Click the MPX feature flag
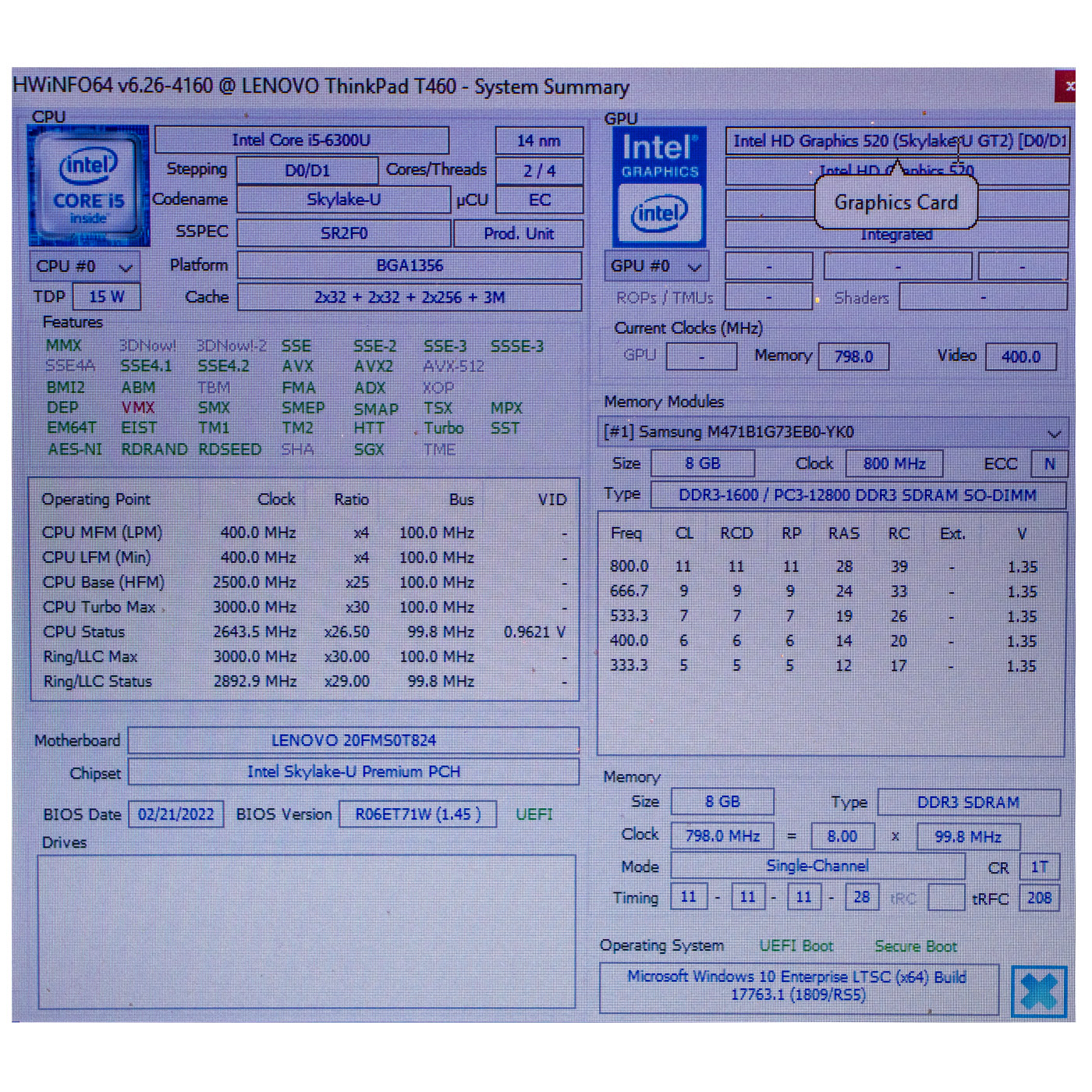The height and width of the screenshot is (1092, 1092). pyautogui.click(x=506, y=408)
